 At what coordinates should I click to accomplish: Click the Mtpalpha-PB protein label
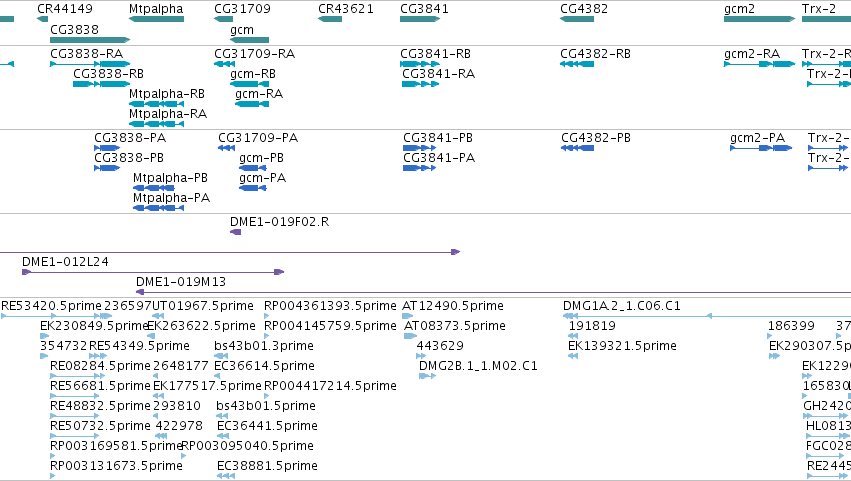170,178
